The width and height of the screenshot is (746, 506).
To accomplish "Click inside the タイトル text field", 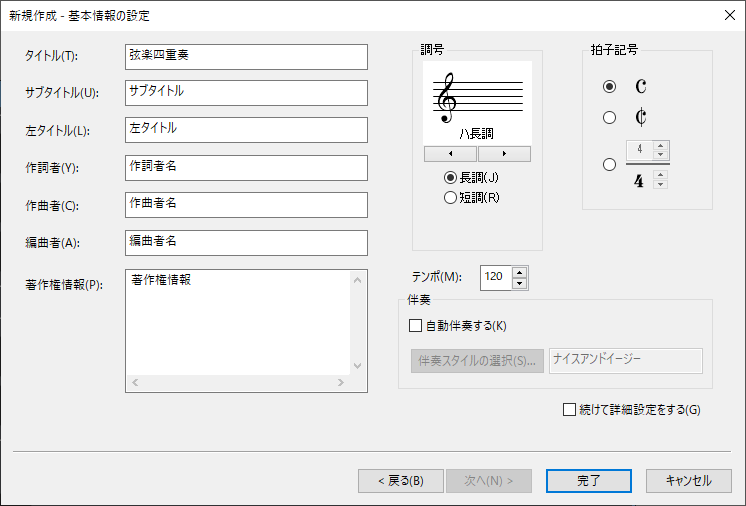I will 246,57.
